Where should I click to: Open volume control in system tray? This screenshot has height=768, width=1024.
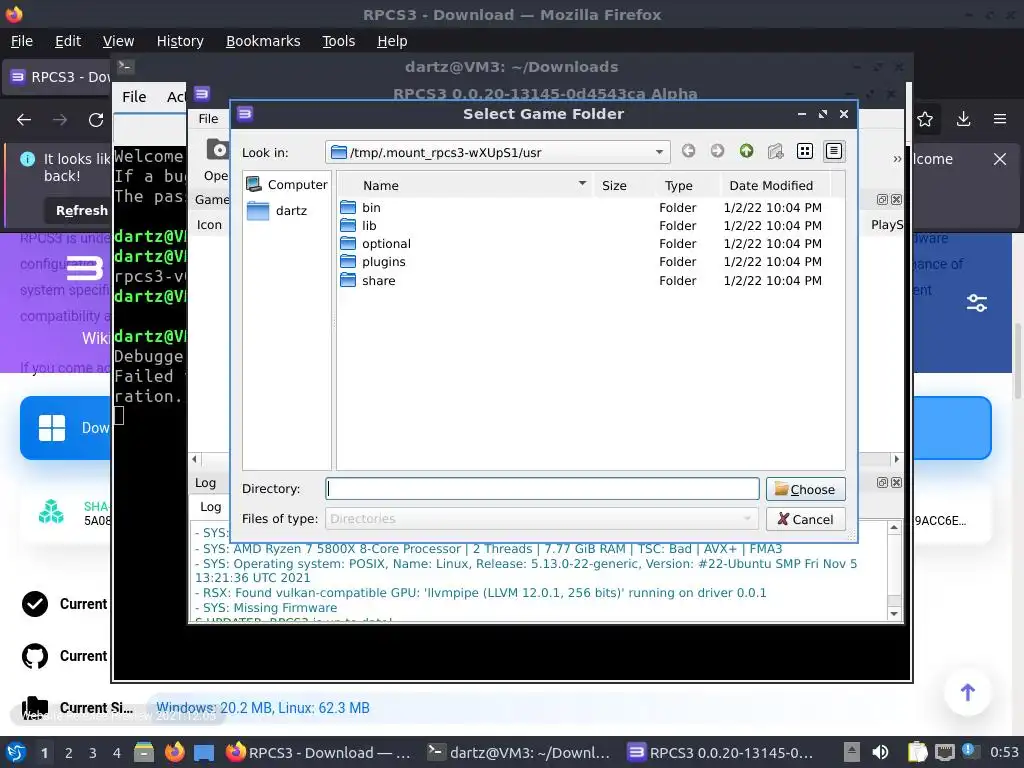coord(880,752)
